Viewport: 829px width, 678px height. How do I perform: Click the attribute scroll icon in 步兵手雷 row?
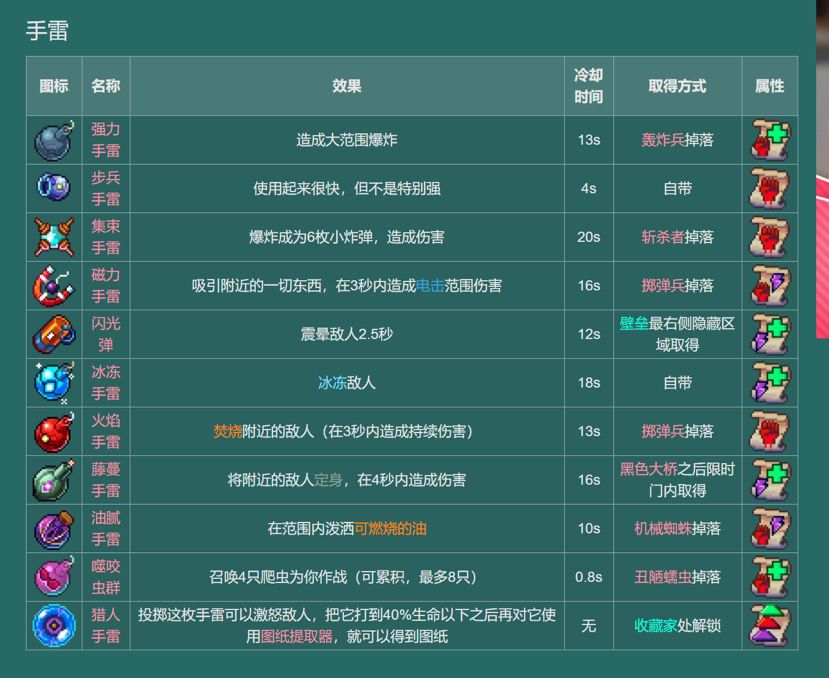click(x=770, y=188)
